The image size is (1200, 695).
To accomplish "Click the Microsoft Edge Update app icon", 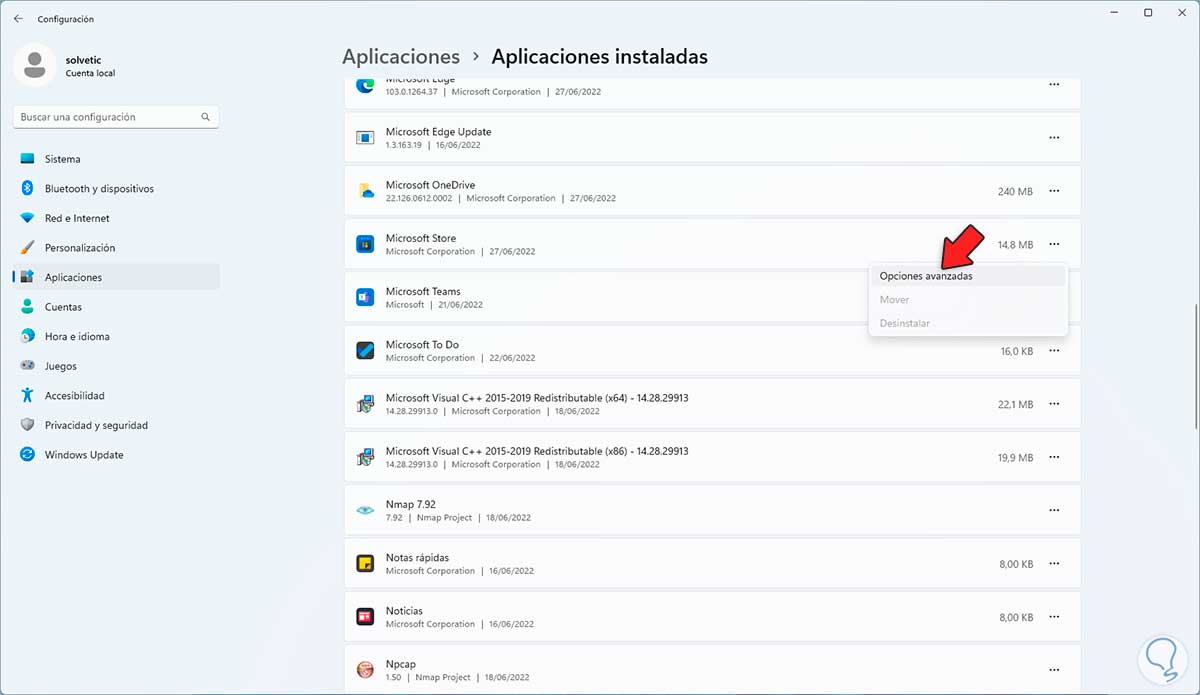I will 365,138.
